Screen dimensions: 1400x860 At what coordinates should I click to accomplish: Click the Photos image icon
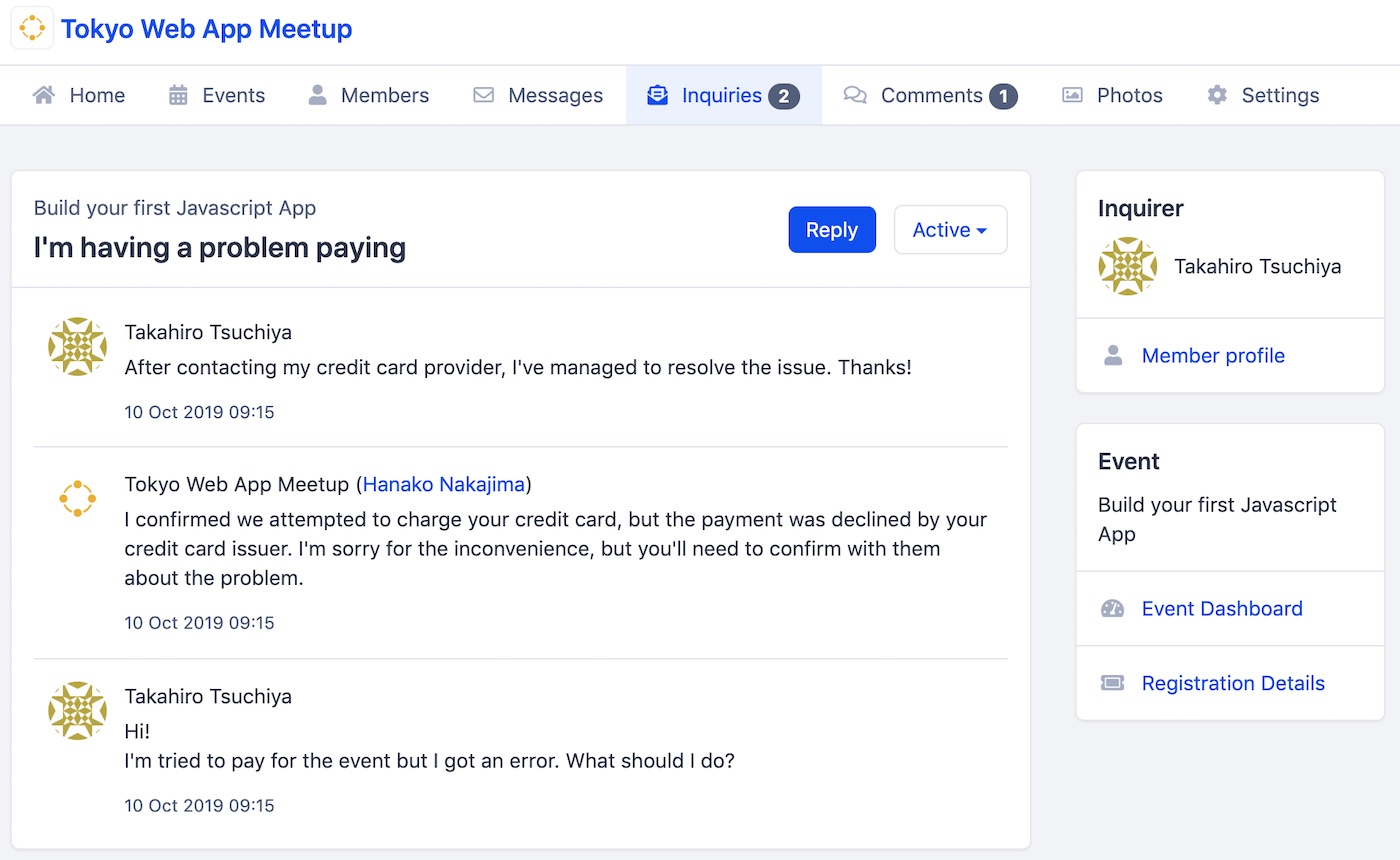click(1072, 96)
